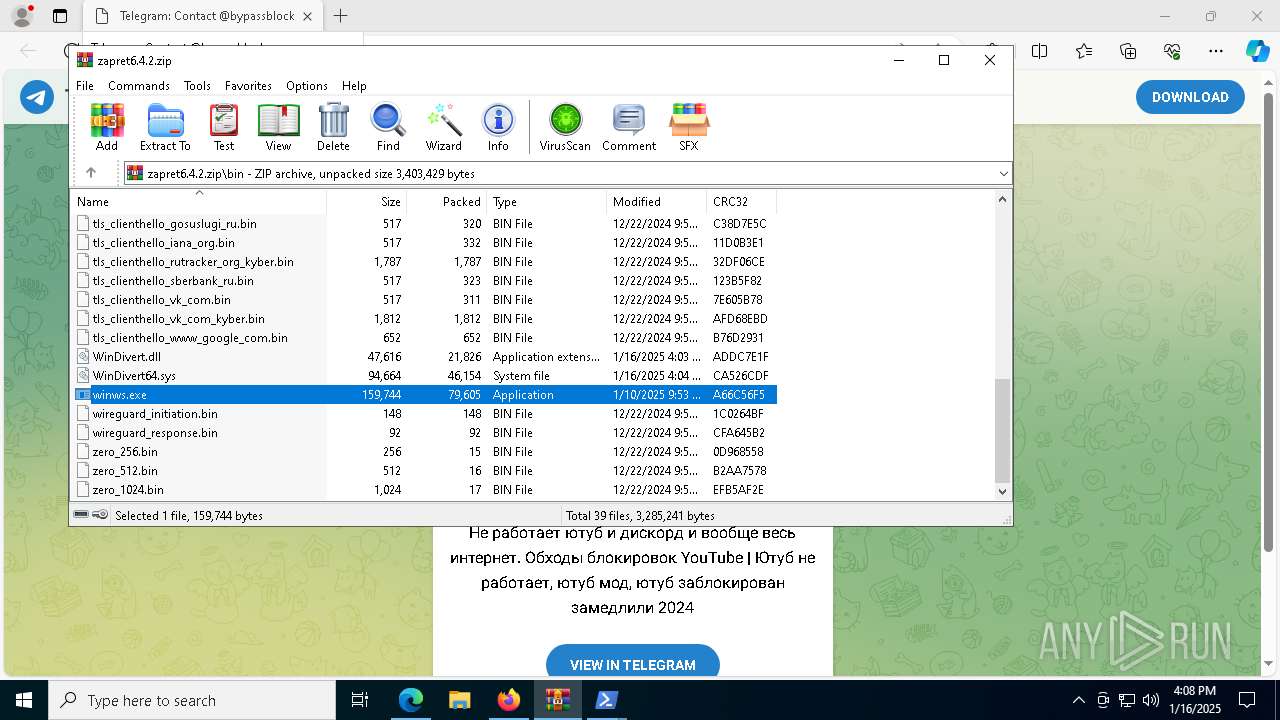Open the Tools menu
The image size is (1280, 720).
point(197,86)
